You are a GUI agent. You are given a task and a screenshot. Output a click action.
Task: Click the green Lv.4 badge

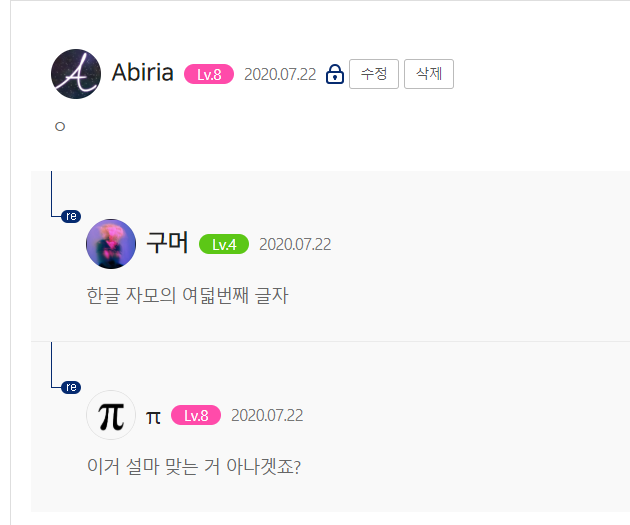pos(224,244)
